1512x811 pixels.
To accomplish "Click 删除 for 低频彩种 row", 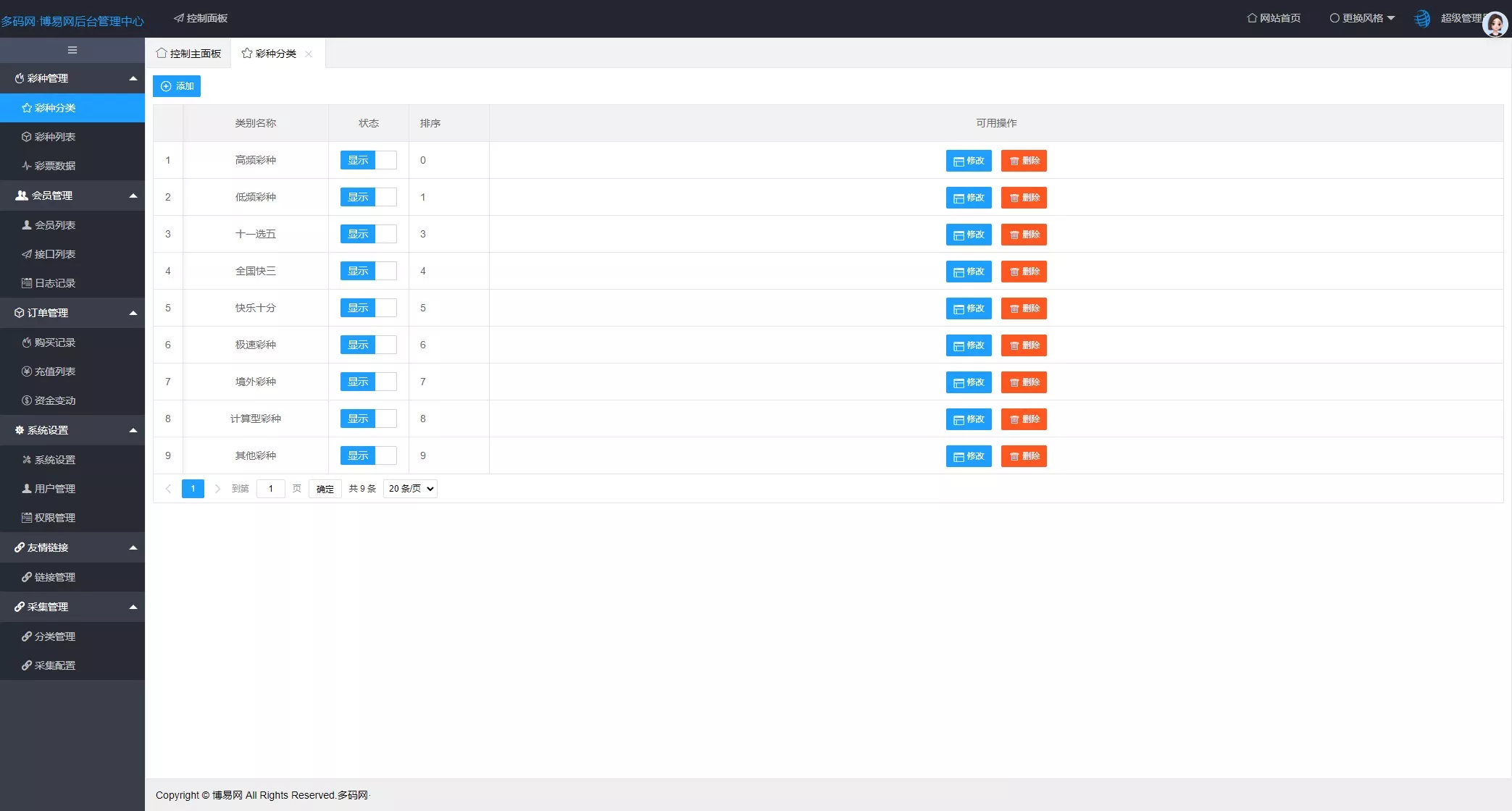I will point(1024,198).
